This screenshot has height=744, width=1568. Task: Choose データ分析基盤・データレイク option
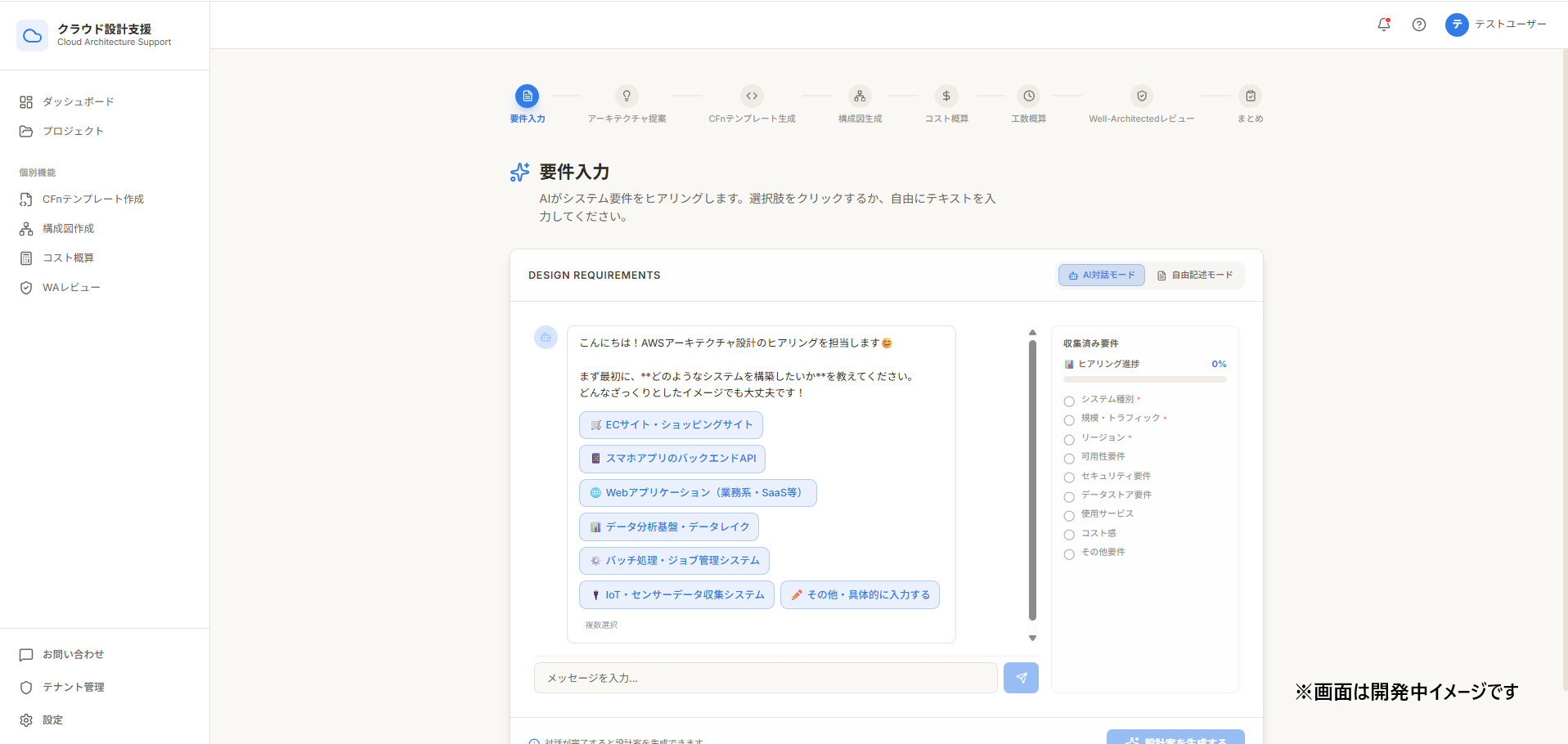(x=669, y=527)
